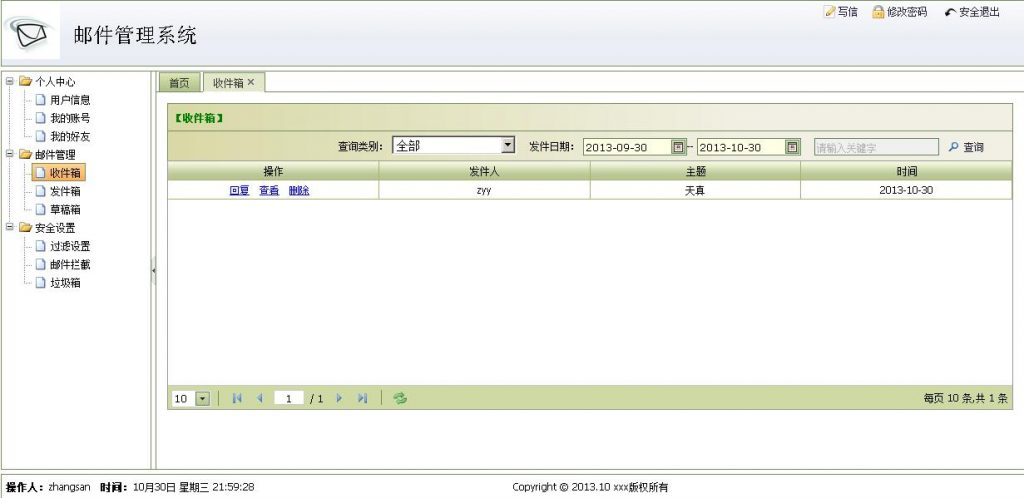The image size is (1024, 498).
Task: Click the start date field 2013-09-30
Action: 627,147
